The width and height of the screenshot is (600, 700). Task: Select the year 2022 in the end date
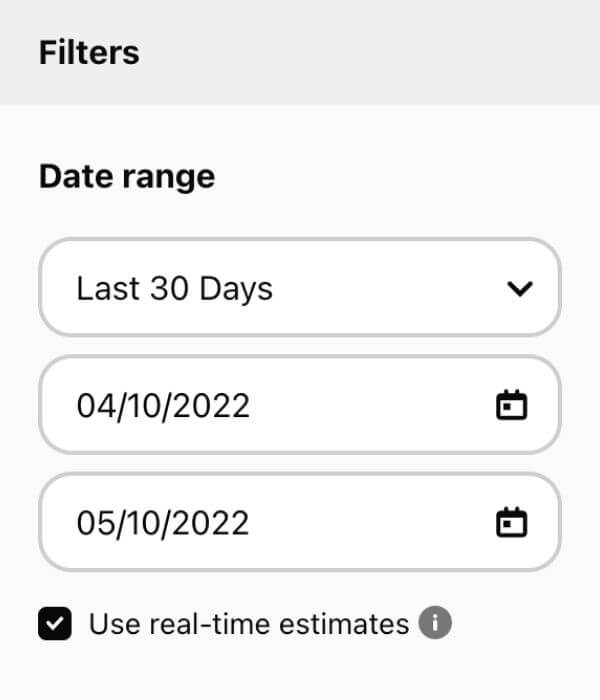(x=211, y=523)
